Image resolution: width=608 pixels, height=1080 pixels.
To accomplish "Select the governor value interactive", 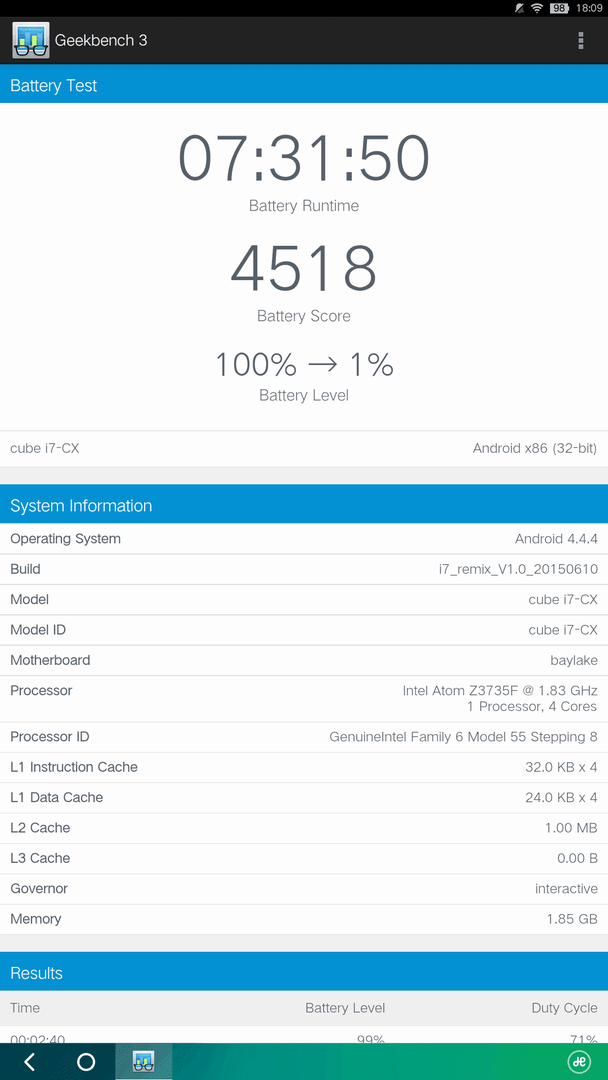I will (567, 889).
